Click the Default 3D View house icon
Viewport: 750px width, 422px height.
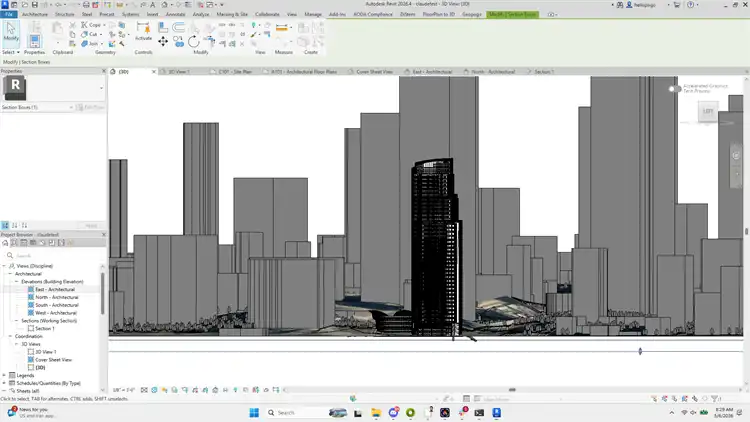[165, 5]
